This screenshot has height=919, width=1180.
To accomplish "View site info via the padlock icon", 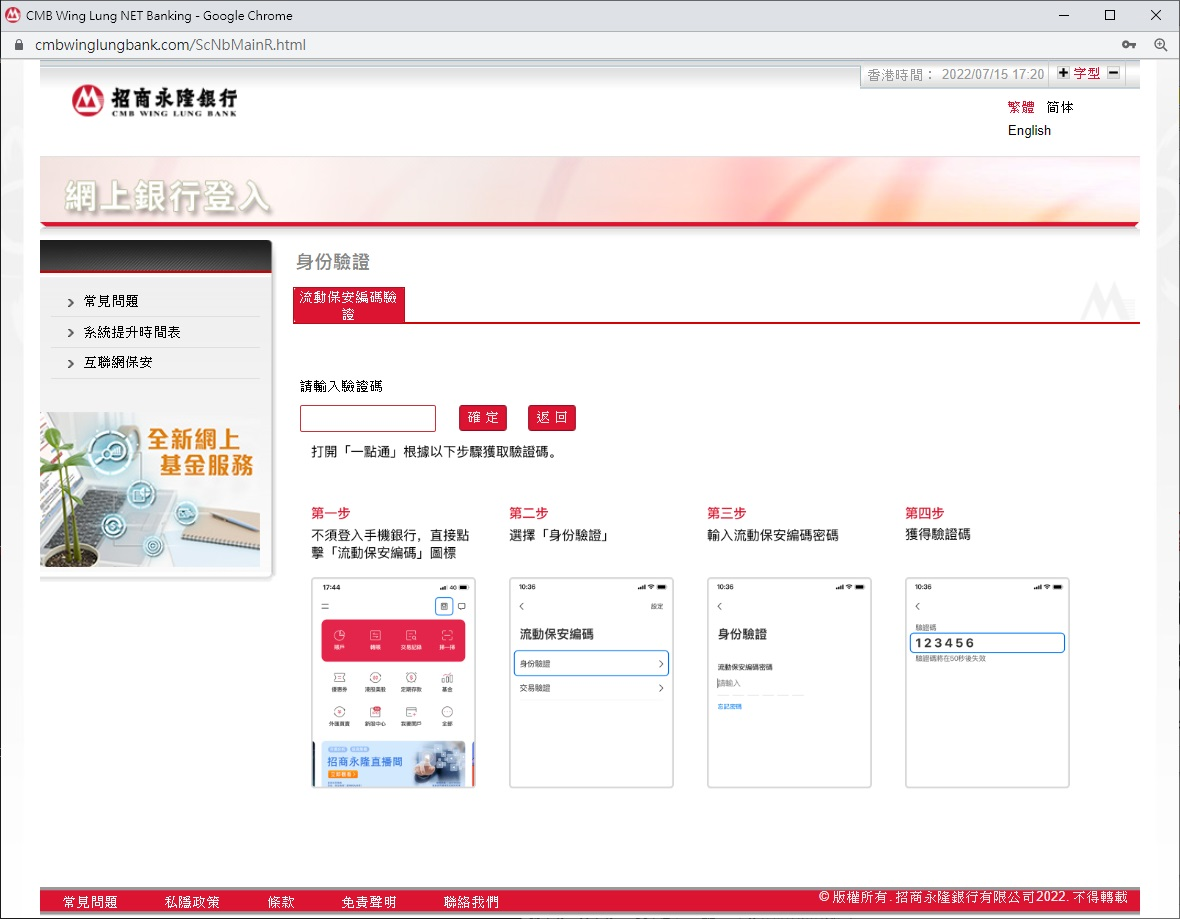I will tap(19, 45).
